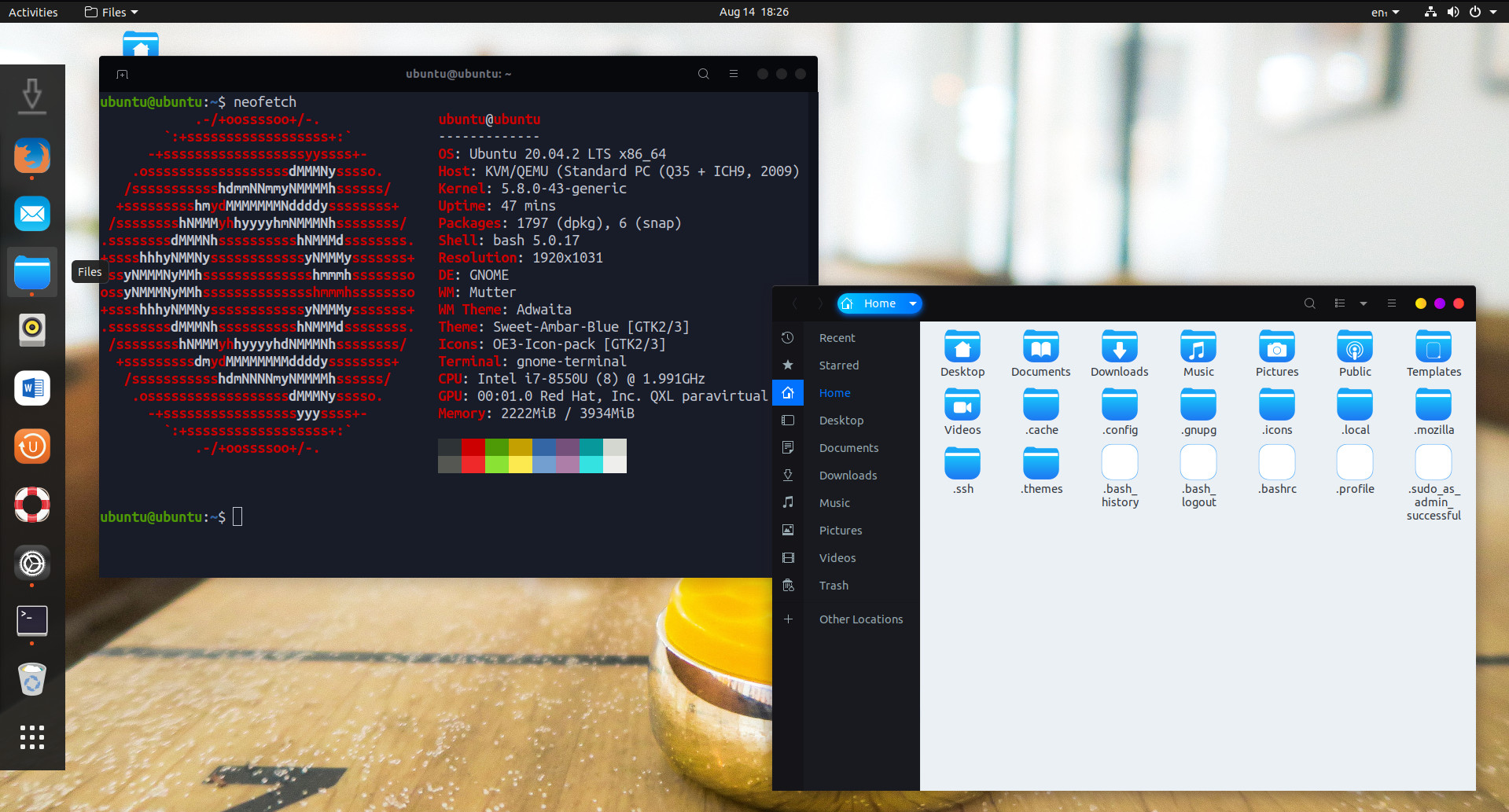
Task: Open the terminal hamburger menu
Action: (734, 74)
